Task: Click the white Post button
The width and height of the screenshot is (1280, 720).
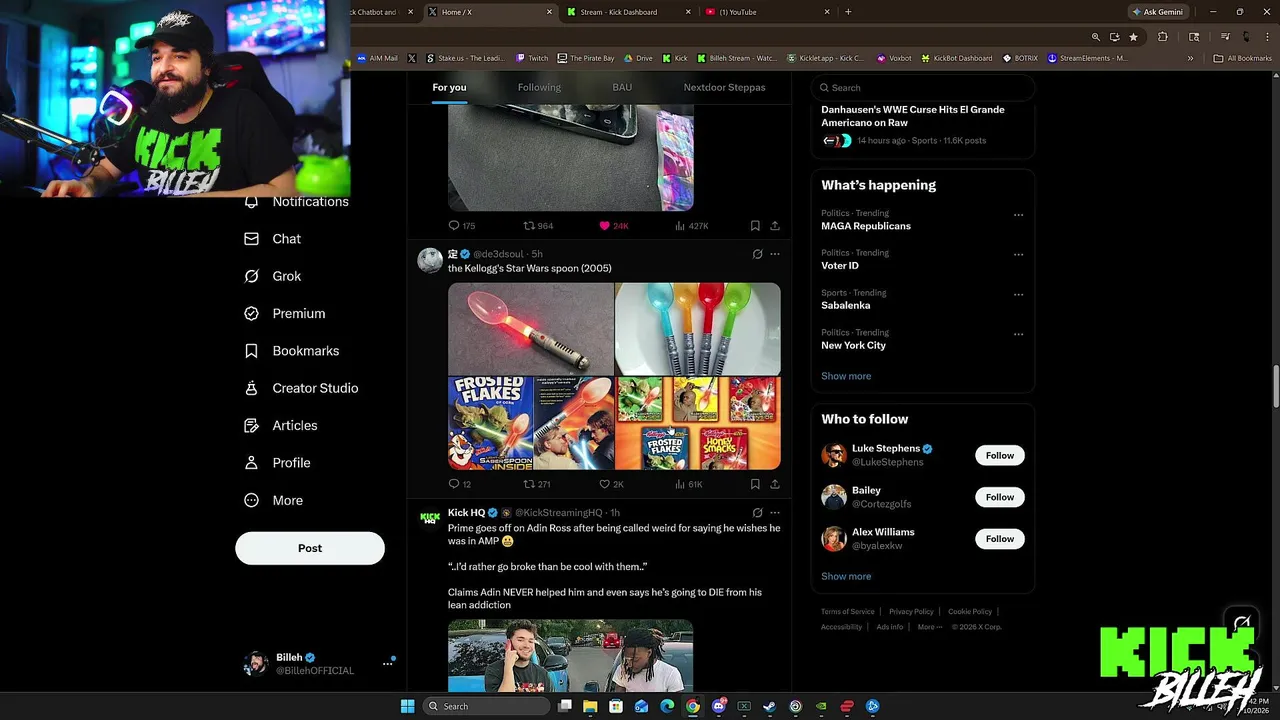Action: [310, 548]
